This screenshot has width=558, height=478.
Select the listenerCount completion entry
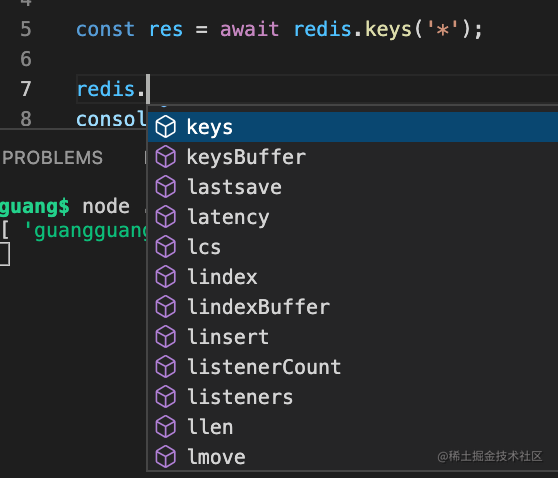pos(352,367)
